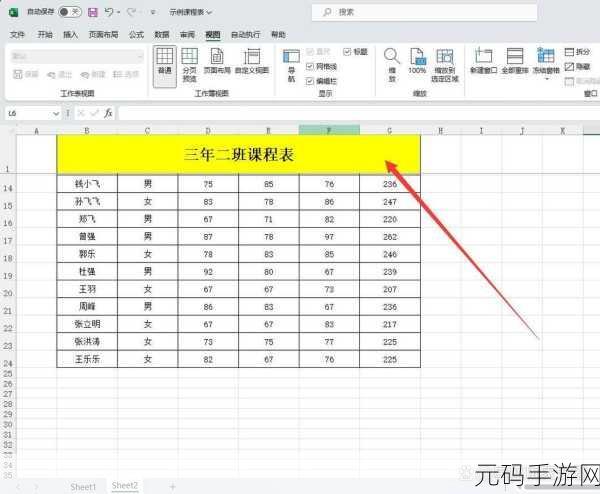Uncheck the 网格线 gridlines checkbox
600x494 pixels.
310,67
